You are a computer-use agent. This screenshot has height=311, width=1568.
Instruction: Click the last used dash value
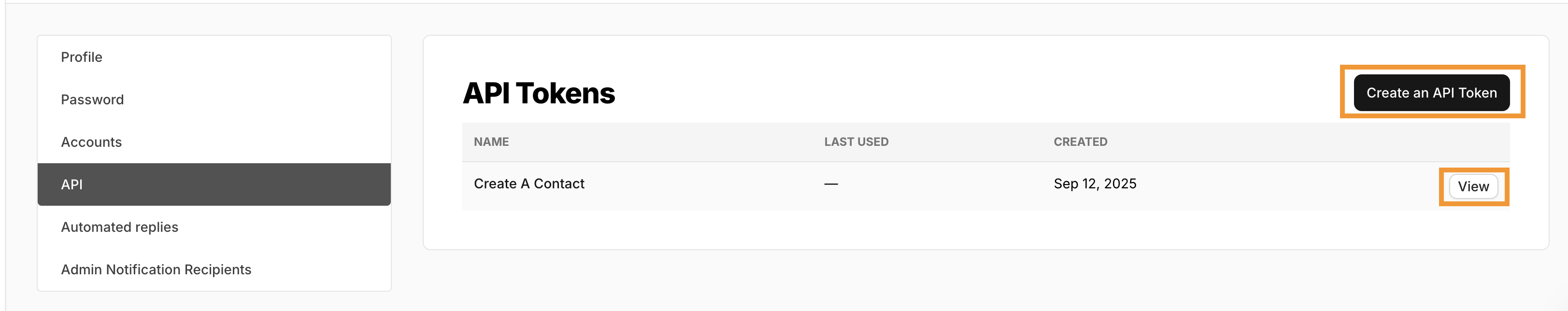click(831, 184)
